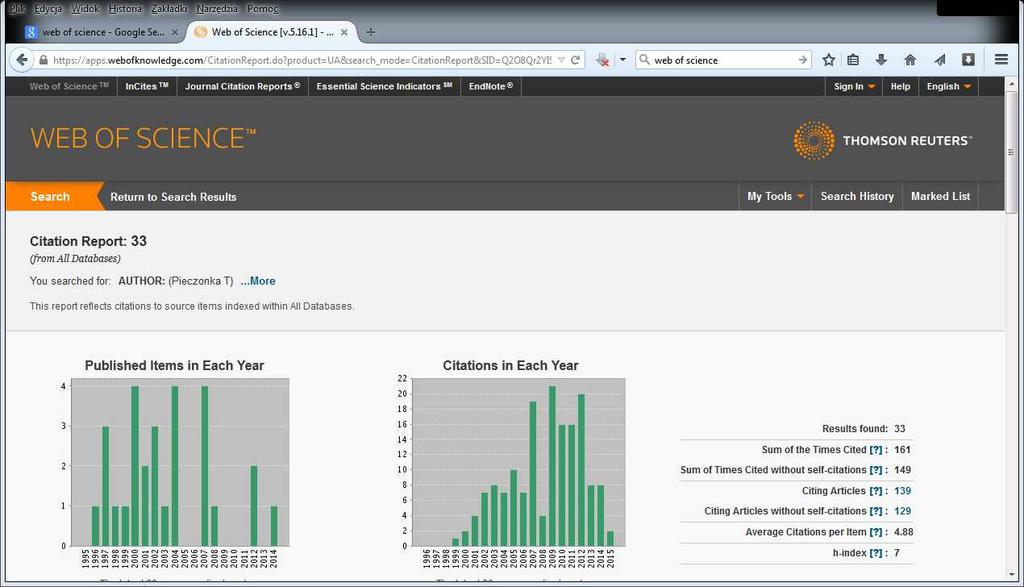This screenshot has width=1024, height=587.
Task: Open help icon next to h-index
Action: [x=876, y=553]
